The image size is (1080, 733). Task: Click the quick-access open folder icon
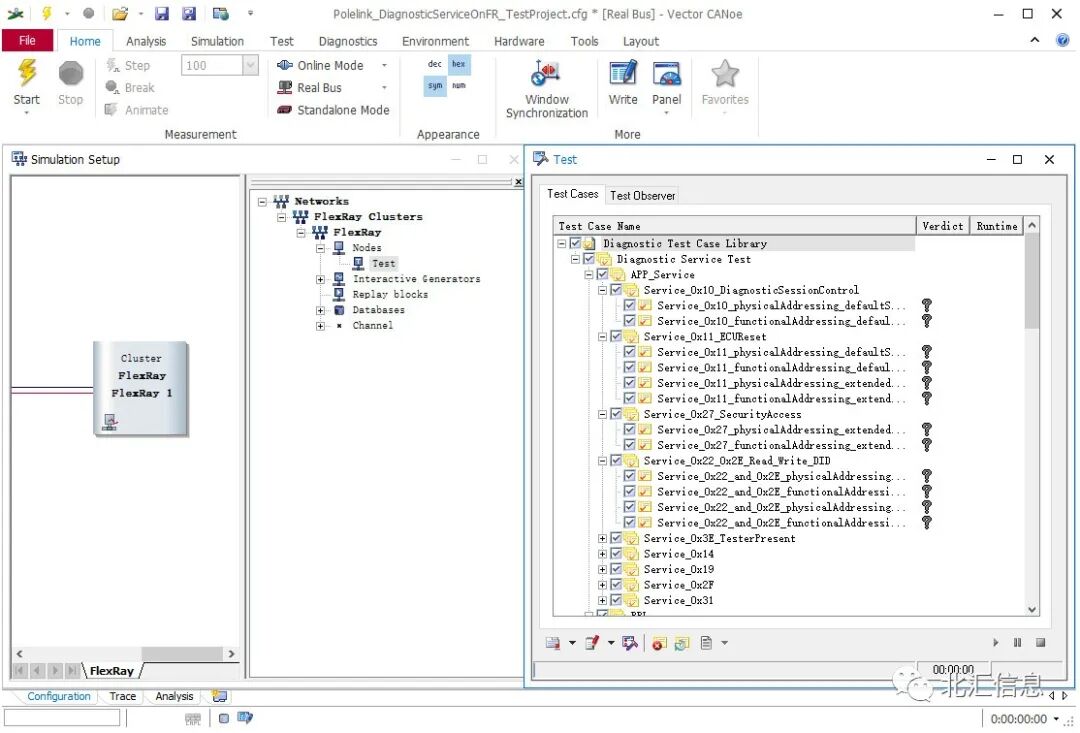120,13
